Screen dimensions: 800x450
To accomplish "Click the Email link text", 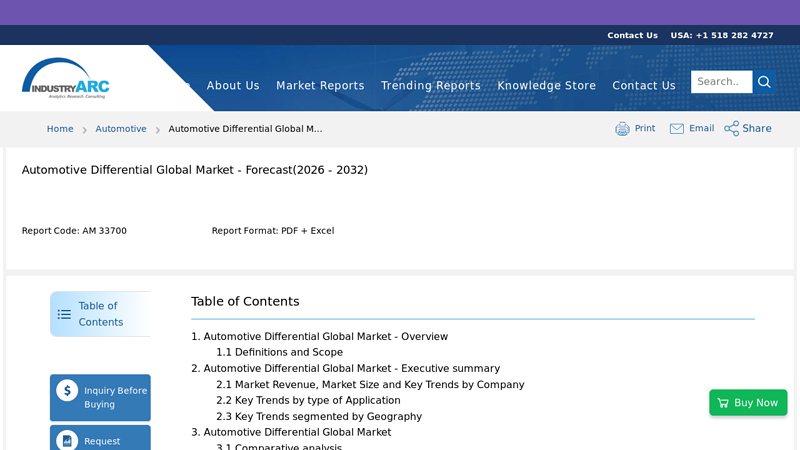I will pos(702,129).
